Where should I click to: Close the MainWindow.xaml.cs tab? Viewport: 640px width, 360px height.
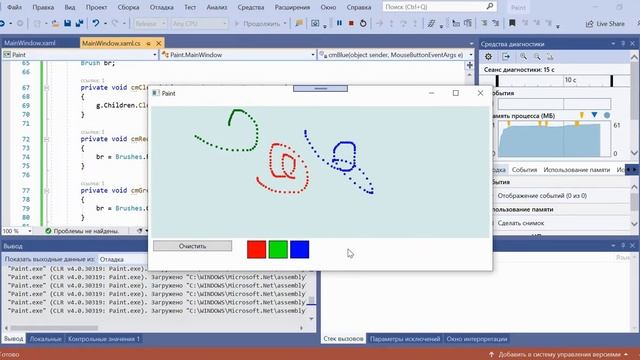(158, 43)
